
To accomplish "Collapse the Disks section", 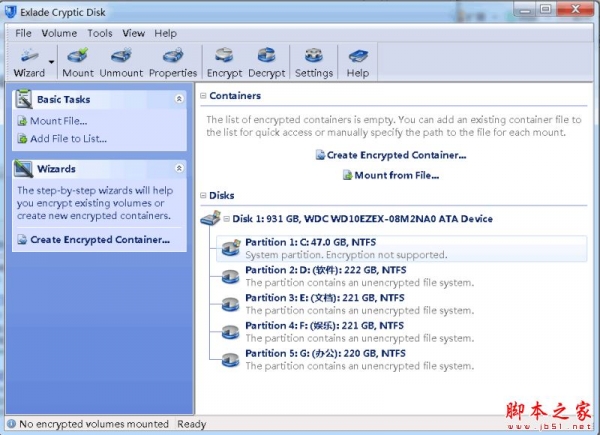I will tap(203, 196).
